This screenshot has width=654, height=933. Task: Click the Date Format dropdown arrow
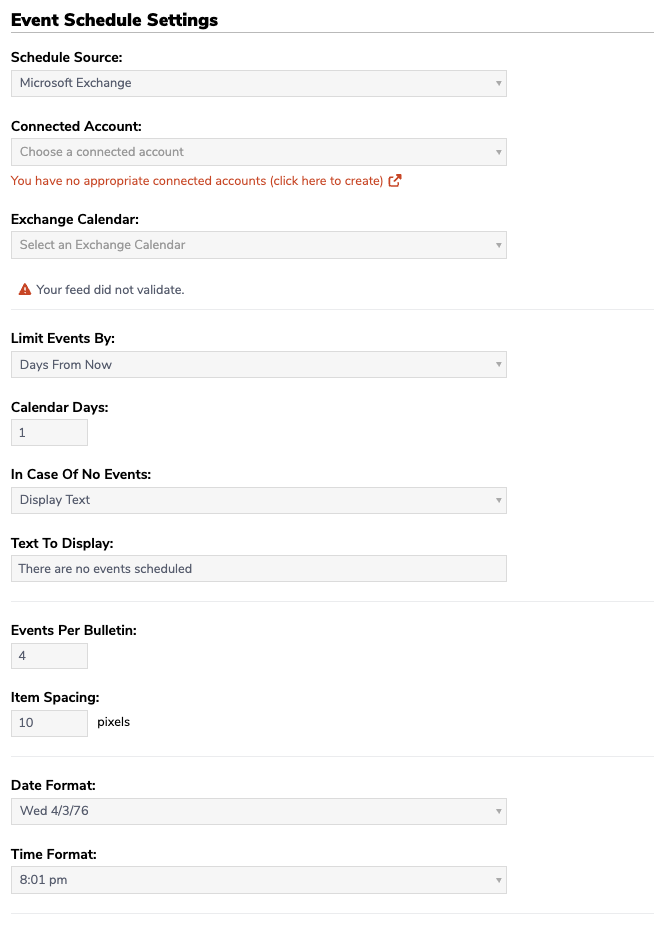click(499, 811)
